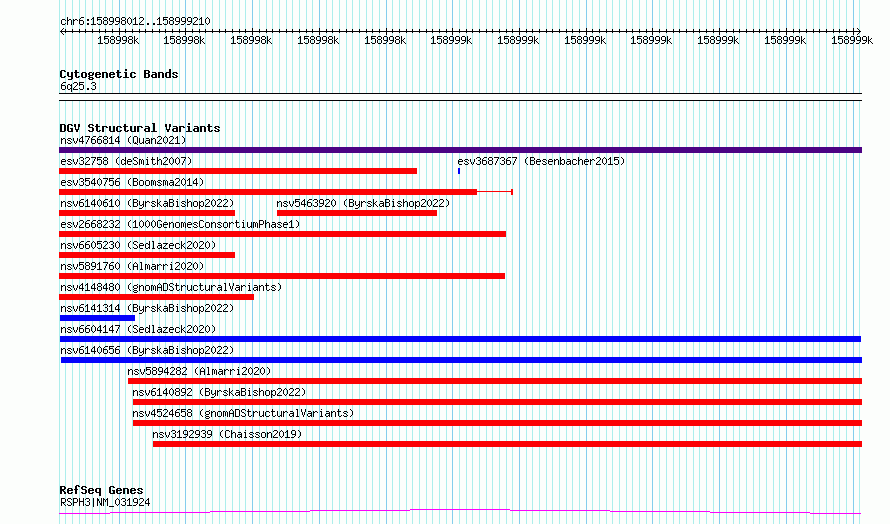Viewport: 890px width, 524px height.
Task: Click the chr6:158998012..158999210 region label
Action: [x=135, y=21]
